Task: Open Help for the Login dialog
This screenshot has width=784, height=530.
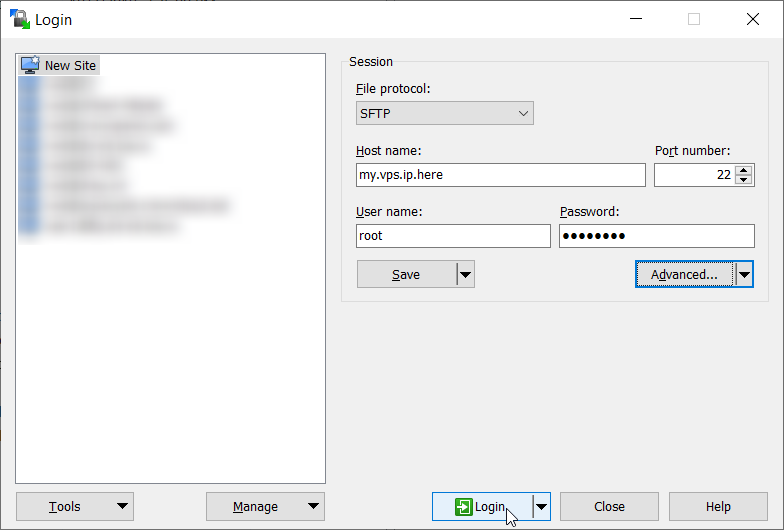Action: click(718, 506)
